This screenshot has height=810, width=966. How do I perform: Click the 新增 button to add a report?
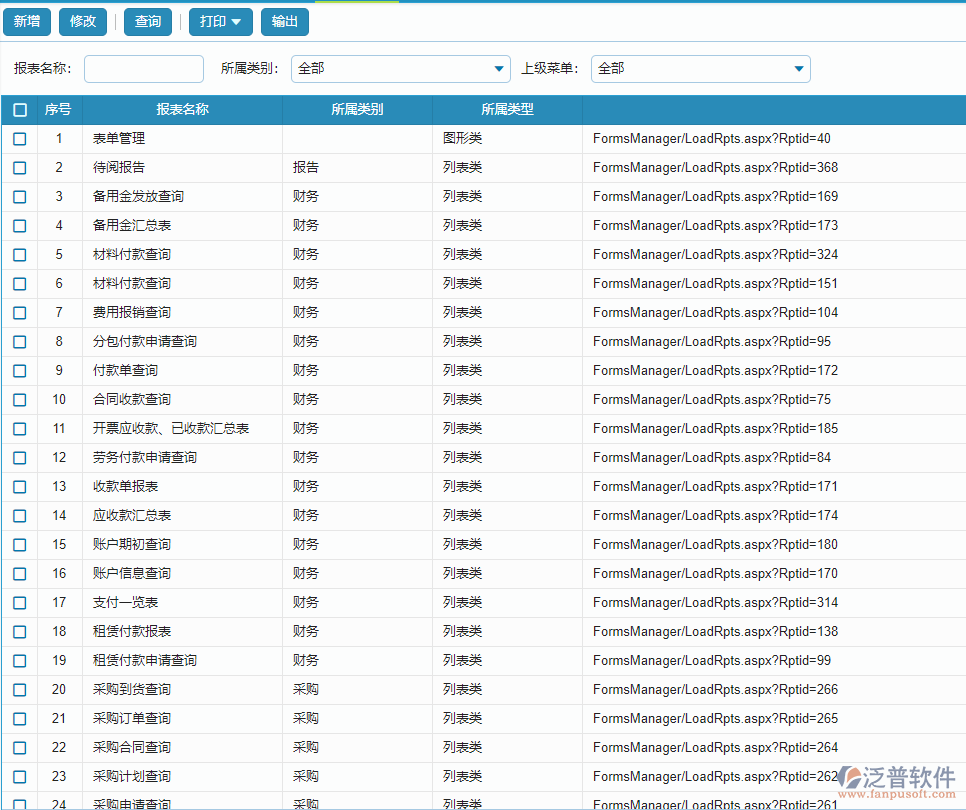(26, 21)
